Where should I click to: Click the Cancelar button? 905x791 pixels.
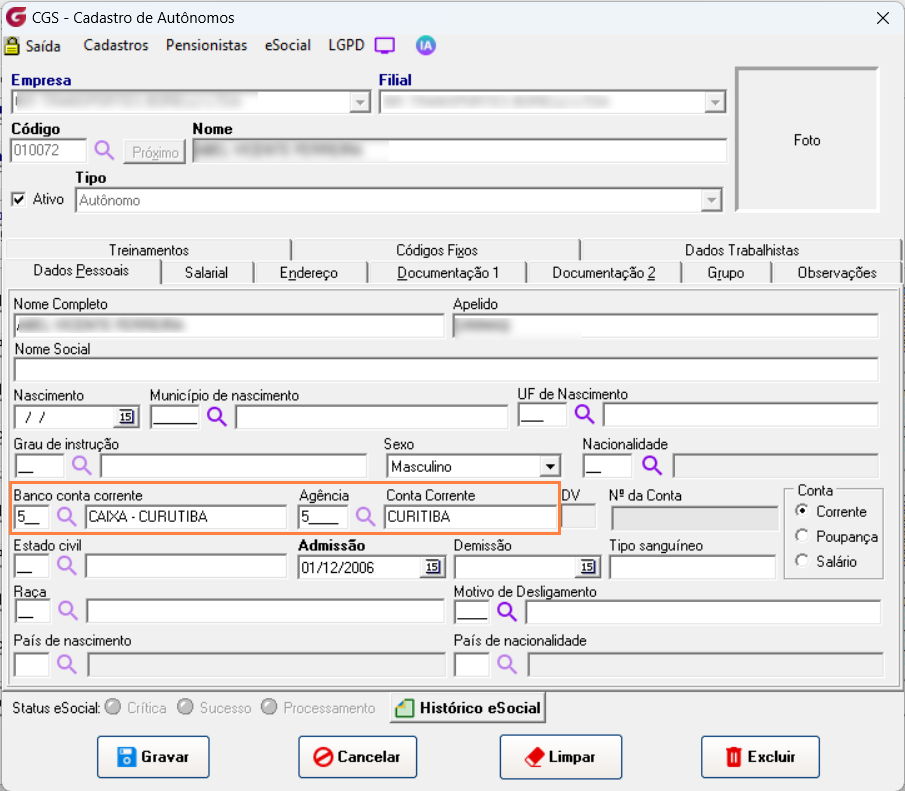pos(357,756)
